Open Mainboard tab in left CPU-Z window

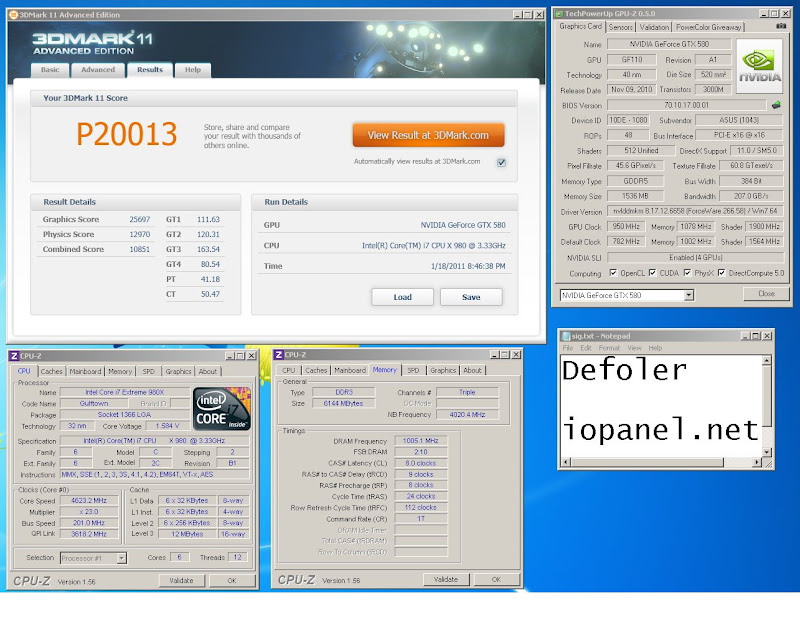[85, 372]
